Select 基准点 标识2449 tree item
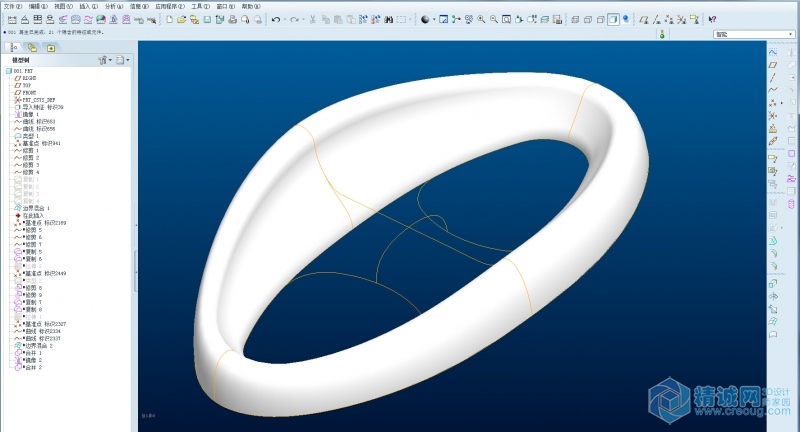 (x=40, y=273)
